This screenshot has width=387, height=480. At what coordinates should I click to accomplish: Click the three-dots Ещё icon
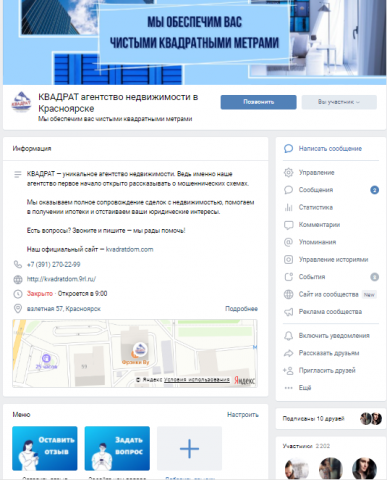(288, 388)
